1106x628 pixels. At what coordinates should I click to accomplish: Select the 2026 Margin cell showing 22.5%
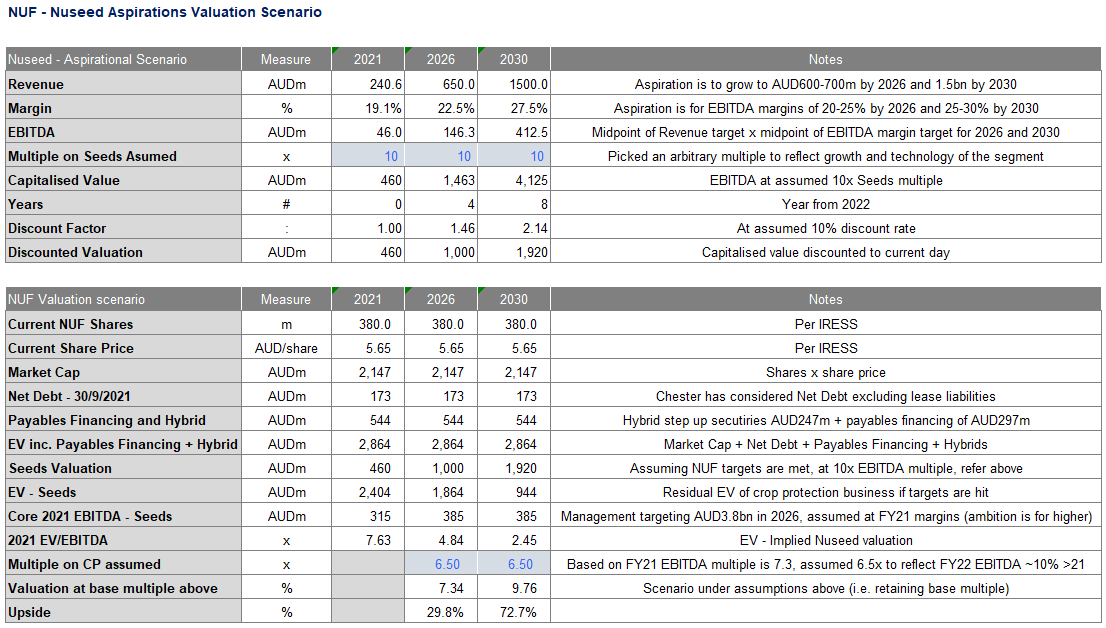tap(441, 109)
